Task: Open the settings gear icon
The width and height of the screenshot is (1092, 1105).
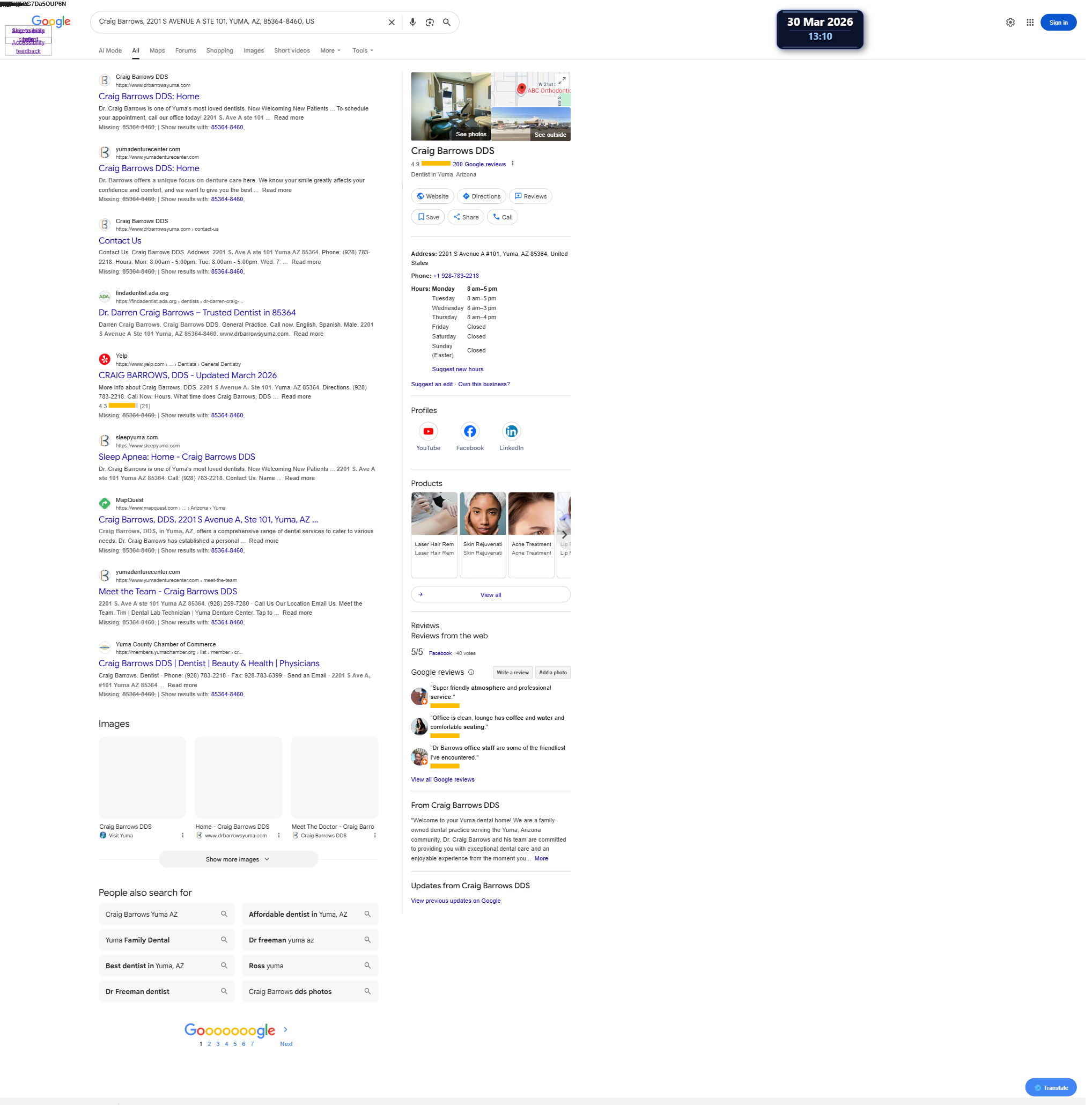Action: click(x=1010, y=23)
